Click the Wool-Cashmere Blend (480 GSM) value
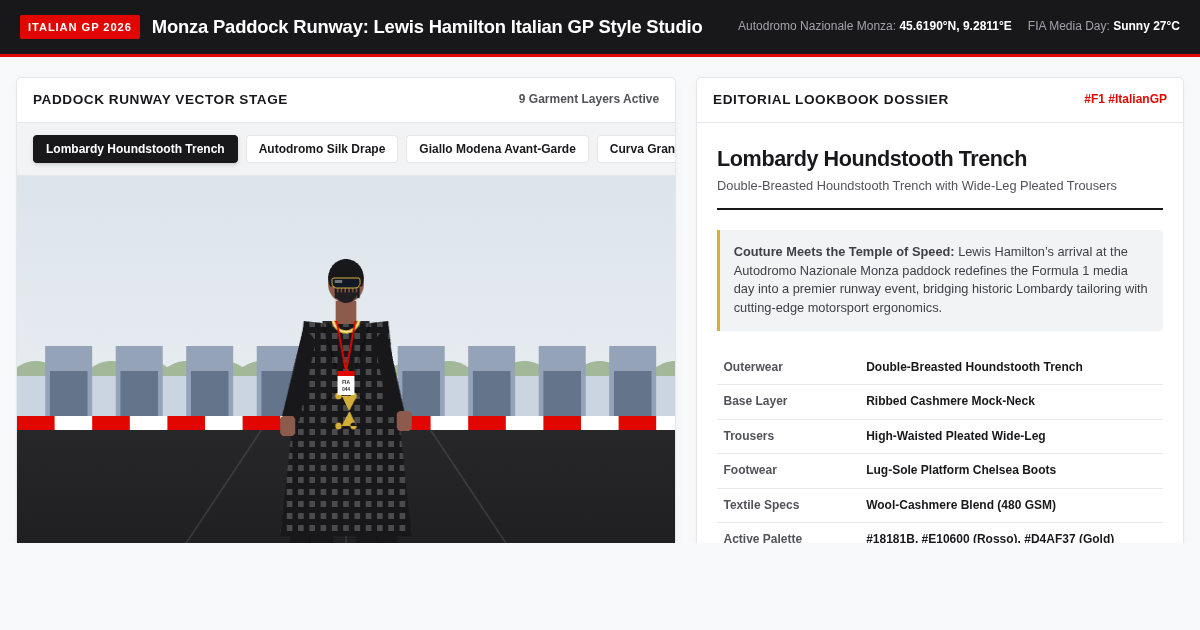The image size is (1200, 630). tap(961, 505)
